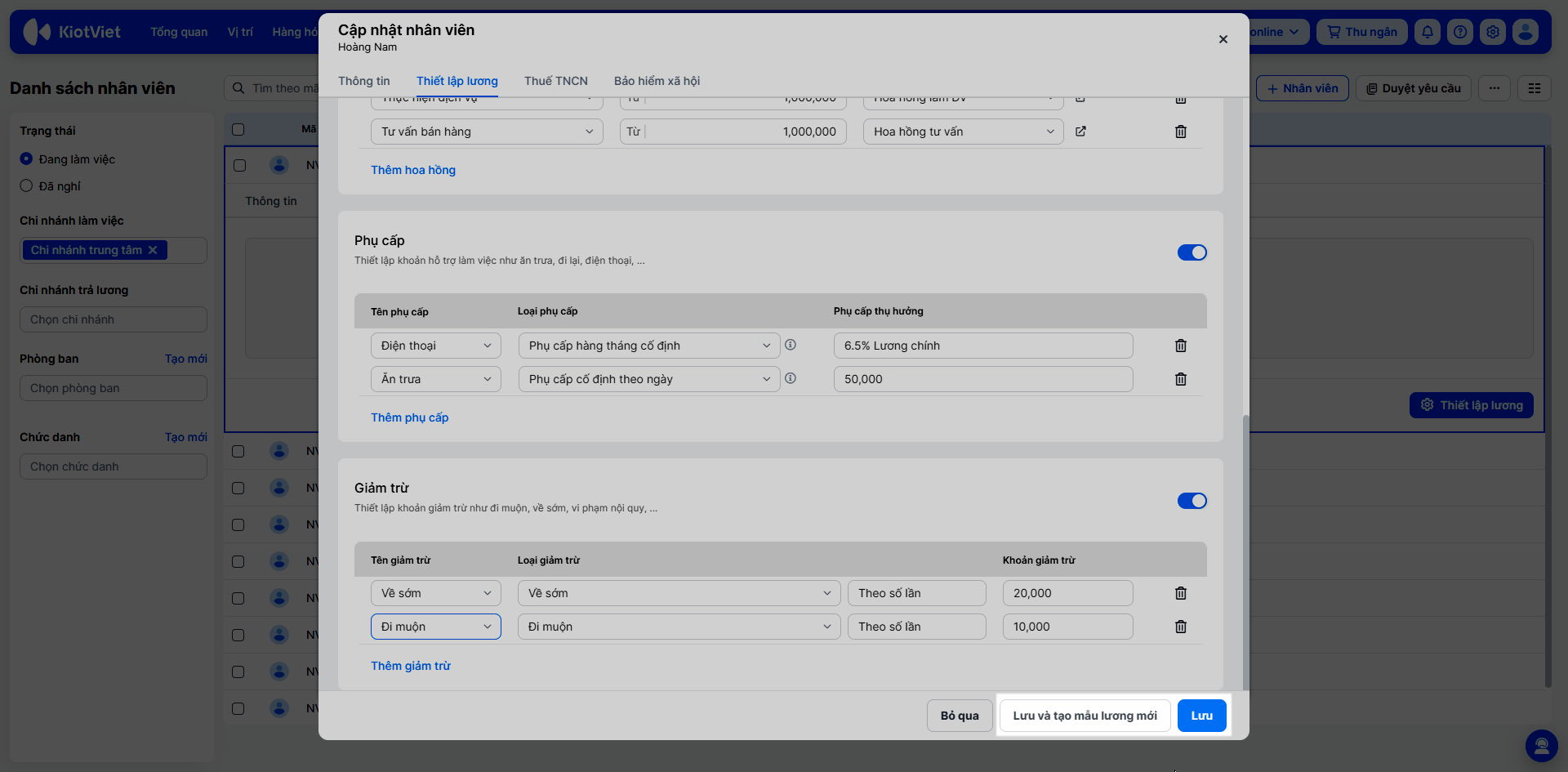The width and height of the screenshot is (1568, 772).
Task: Click the Bỏ qua button
Action: 960,716
